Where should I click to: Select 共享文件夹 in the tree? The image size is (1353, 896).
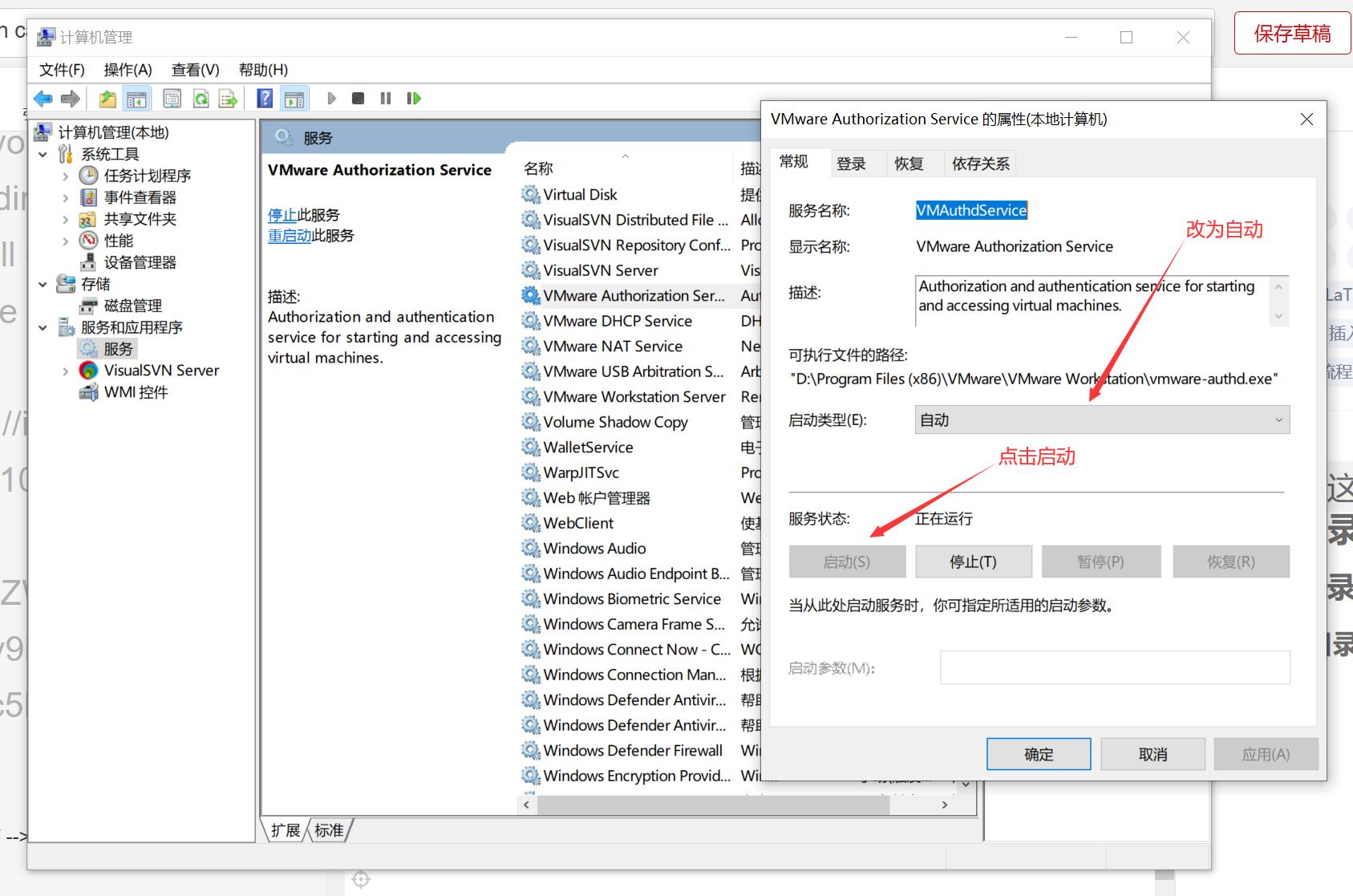[140, 219]
